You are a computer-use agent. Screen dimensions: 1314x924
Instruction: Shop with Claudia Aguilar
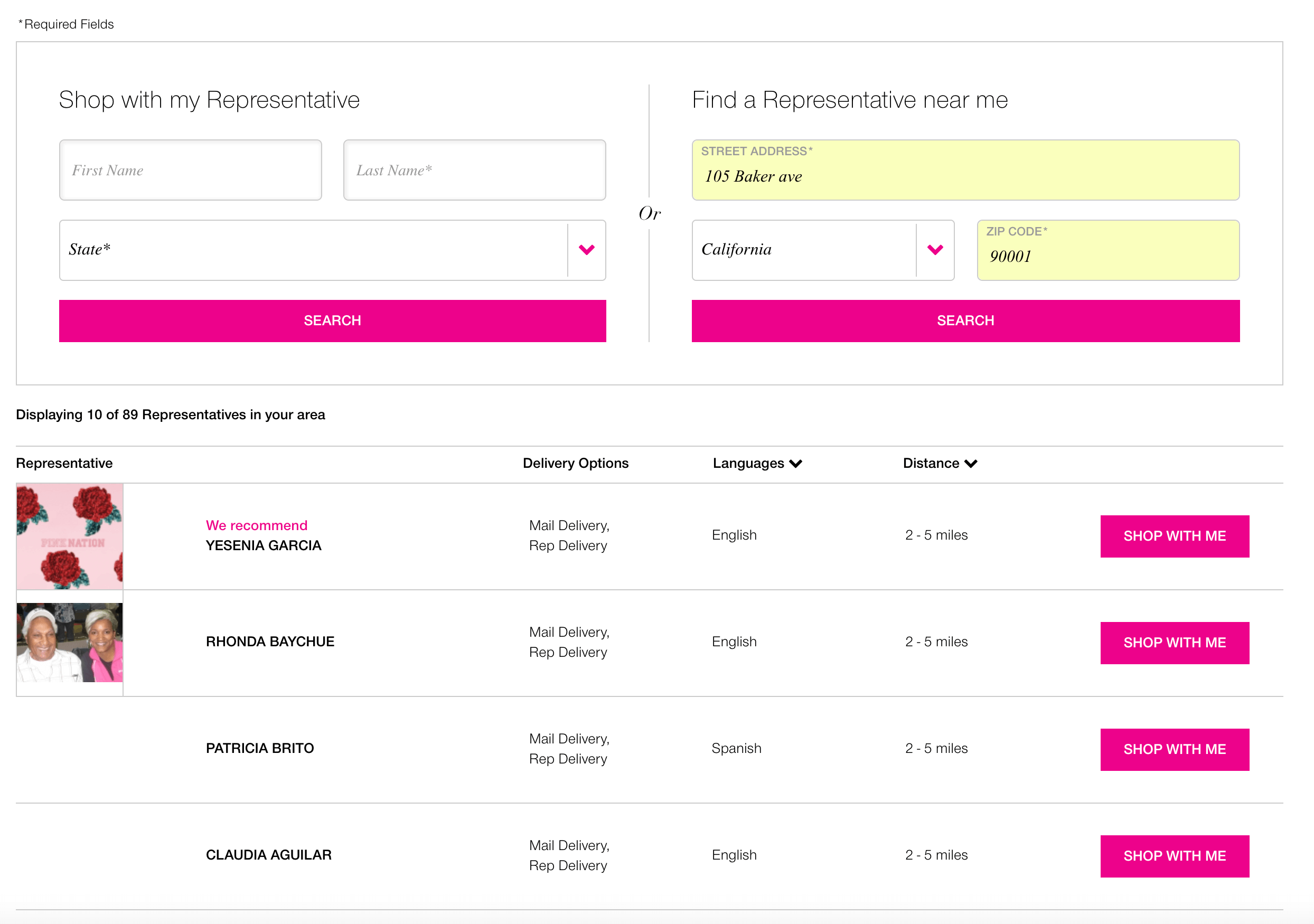coord(1175,856)
